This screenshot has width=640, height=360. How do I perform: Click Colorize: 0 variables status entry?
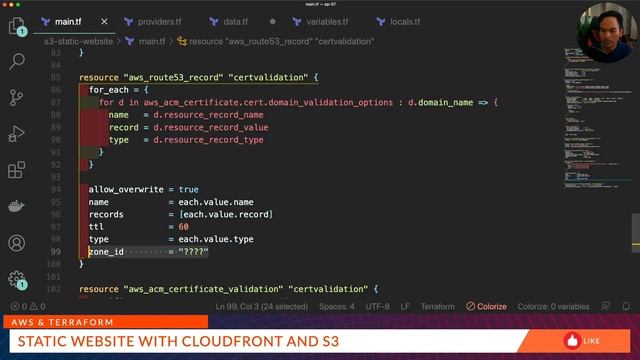[x=553, y=306]
